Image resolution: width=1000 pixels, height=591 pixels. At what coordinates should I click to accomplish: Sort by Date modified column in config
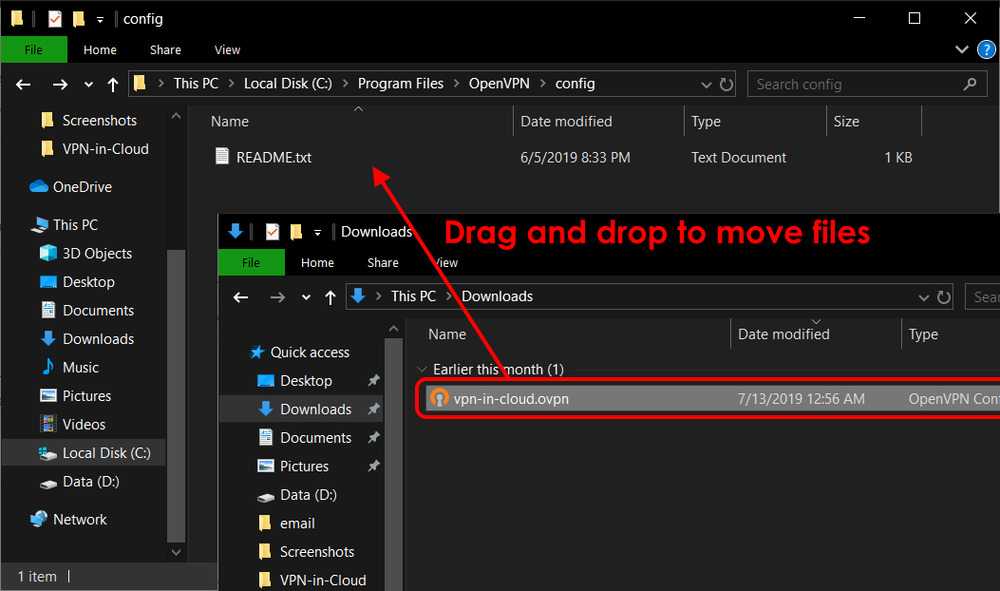click(x=566, y=121)
